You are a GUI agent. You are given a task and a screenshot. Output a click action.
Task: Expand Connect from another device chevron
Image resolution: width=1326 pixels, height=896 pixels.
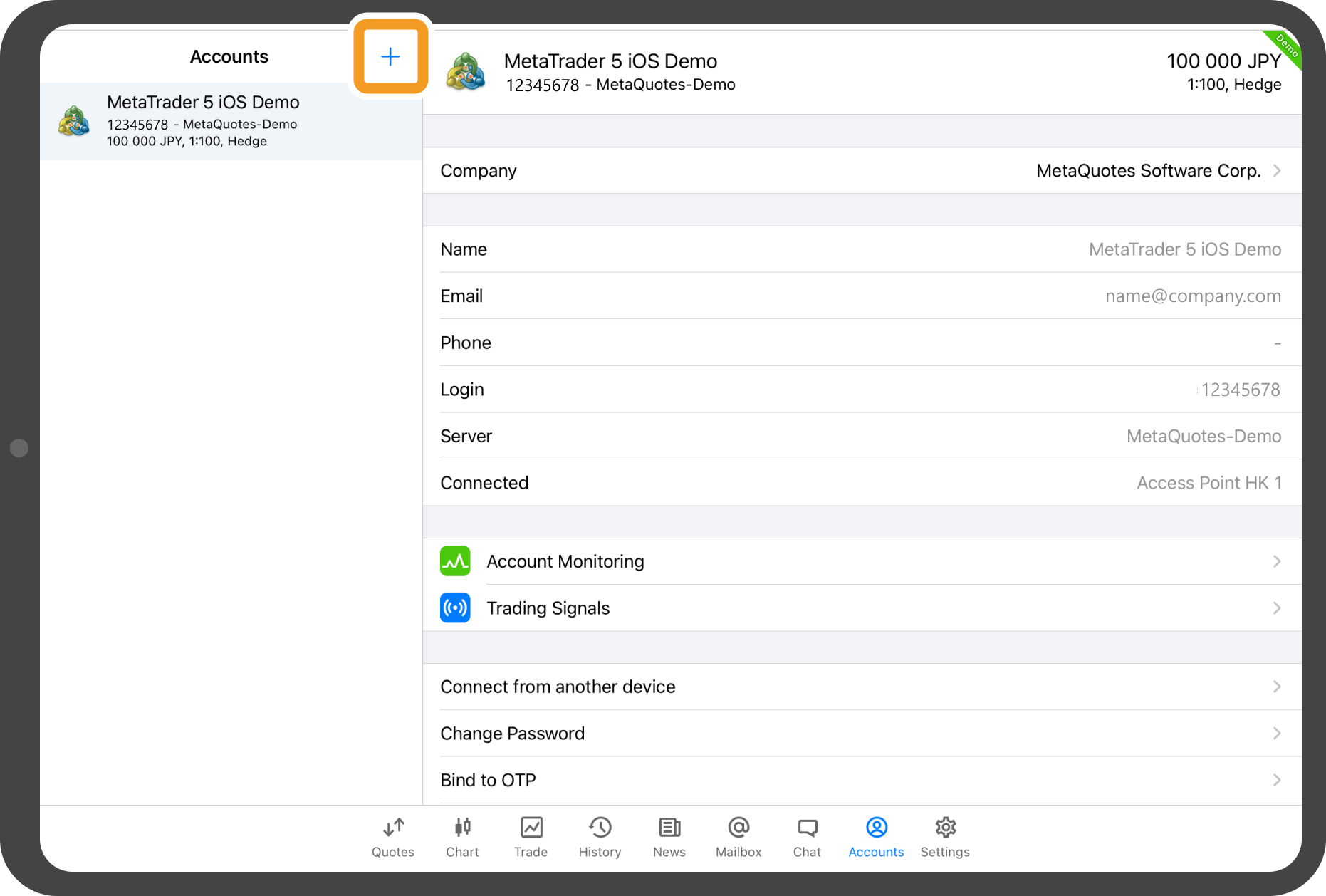pos(1277,687)
